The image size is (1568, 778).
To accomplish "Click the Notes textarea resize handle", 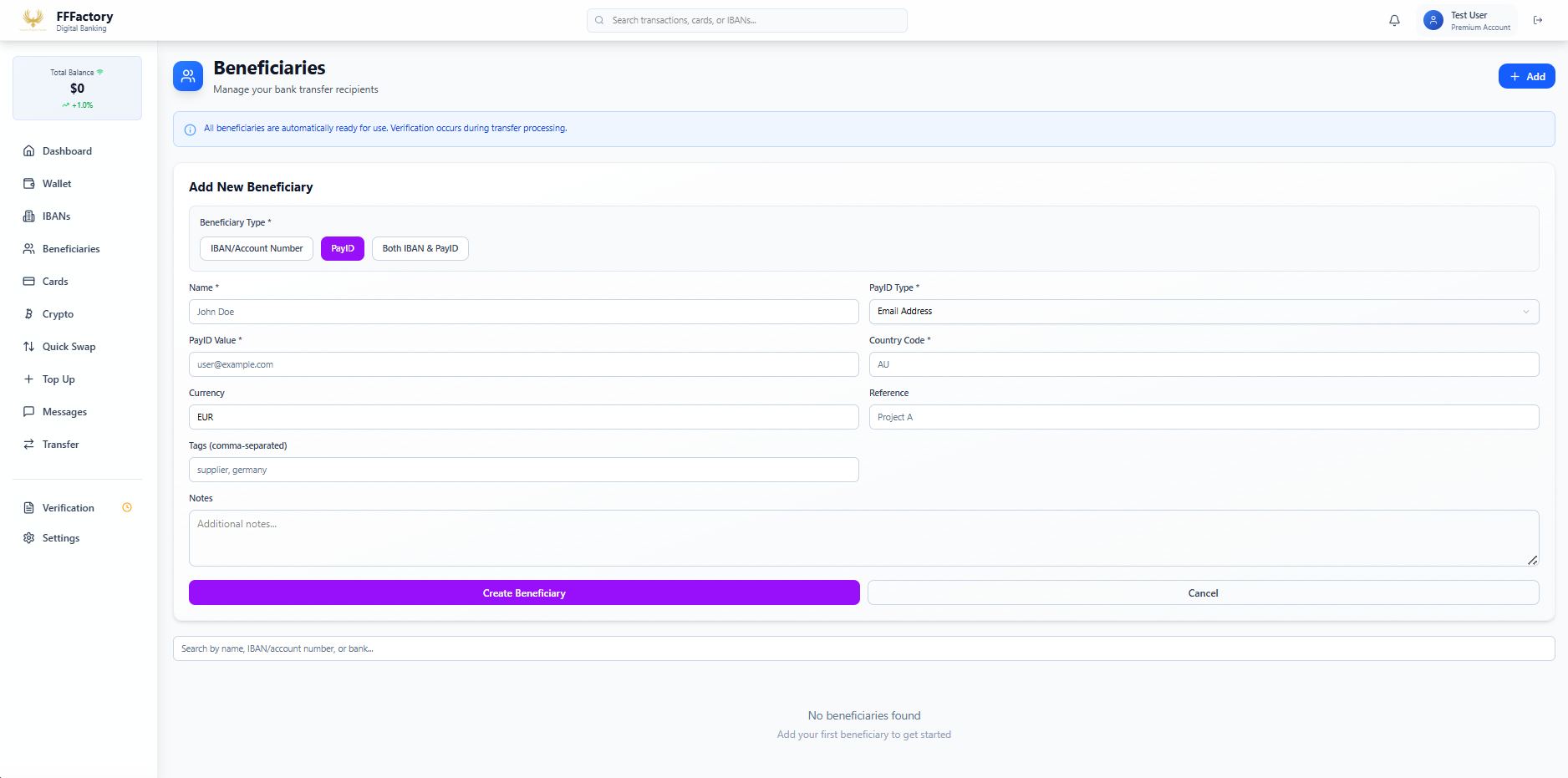I will [x=1532, y=561].
